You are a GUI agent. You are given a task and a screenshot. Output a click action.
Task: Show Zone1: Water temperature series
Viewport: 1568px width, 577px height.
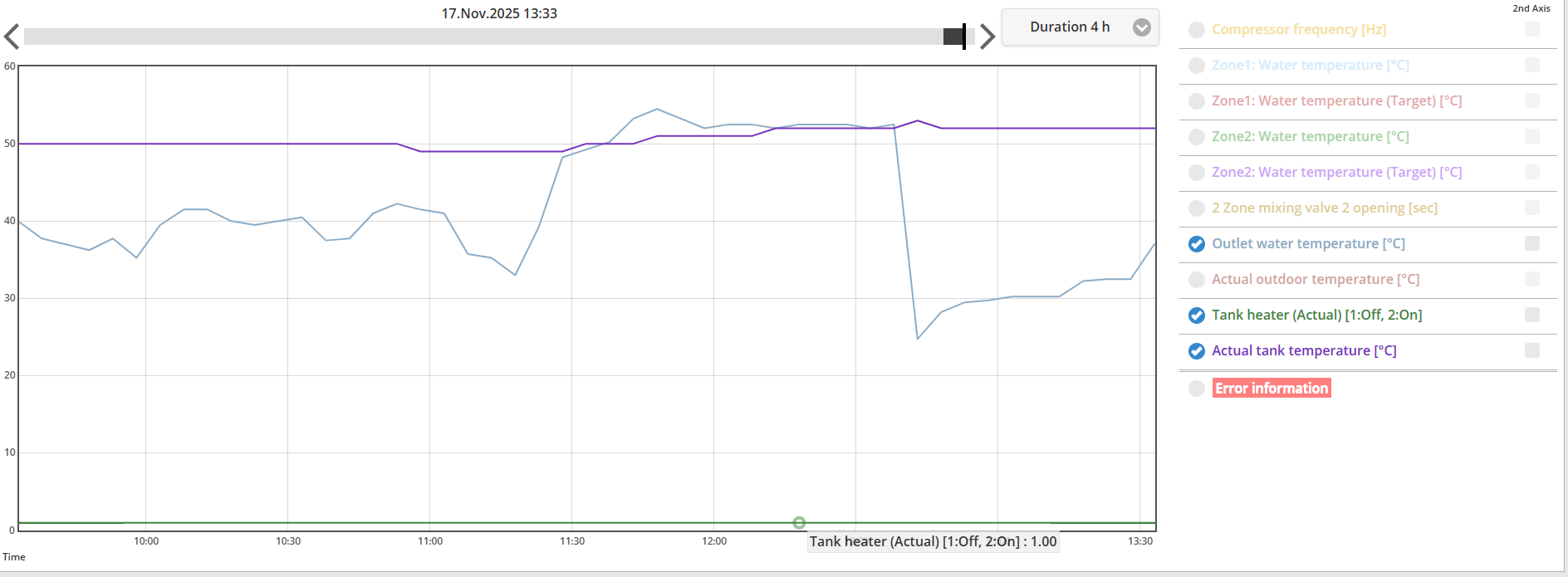pyautogui.click(x=1197, y=66)
